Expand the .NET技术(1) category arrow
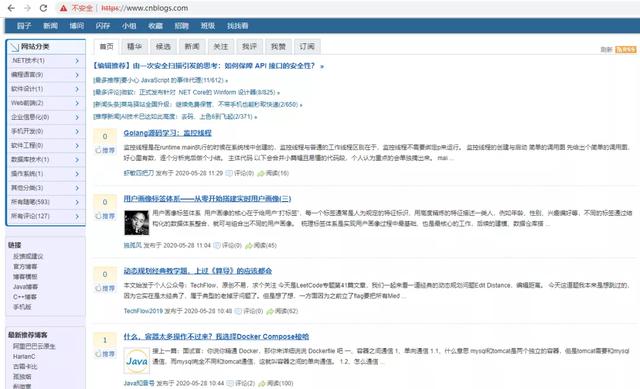Viewport: 640px width, 389px height. 77,61
